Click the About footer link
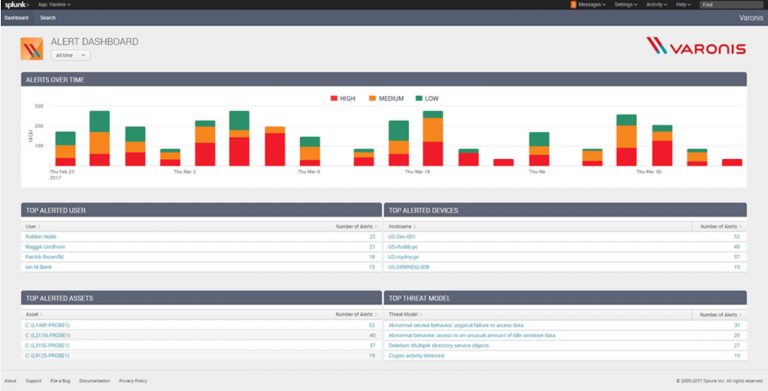The width and height of the screenshot is (768, 391). point(10,381)
